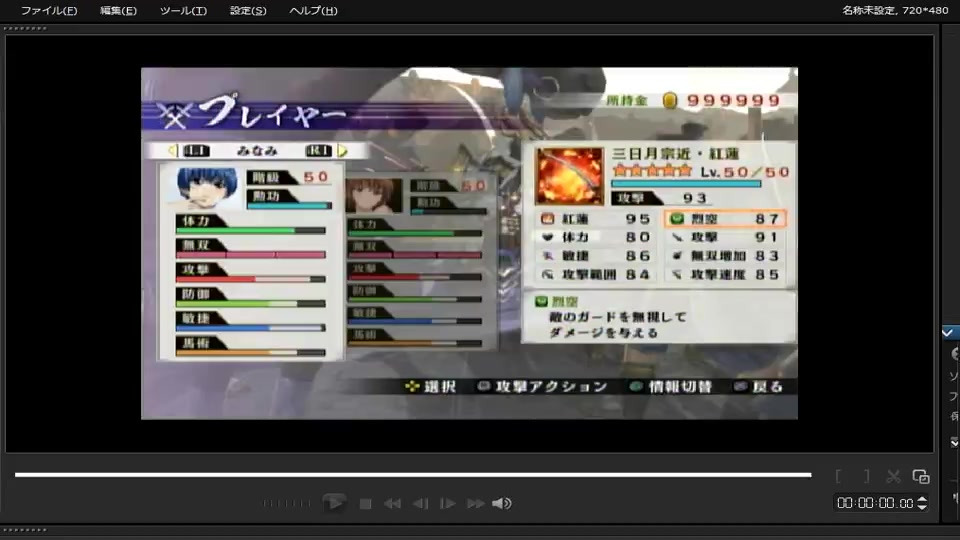
Task: Click the checkmark icon at the right panel edge
Action: click(948, 333)
